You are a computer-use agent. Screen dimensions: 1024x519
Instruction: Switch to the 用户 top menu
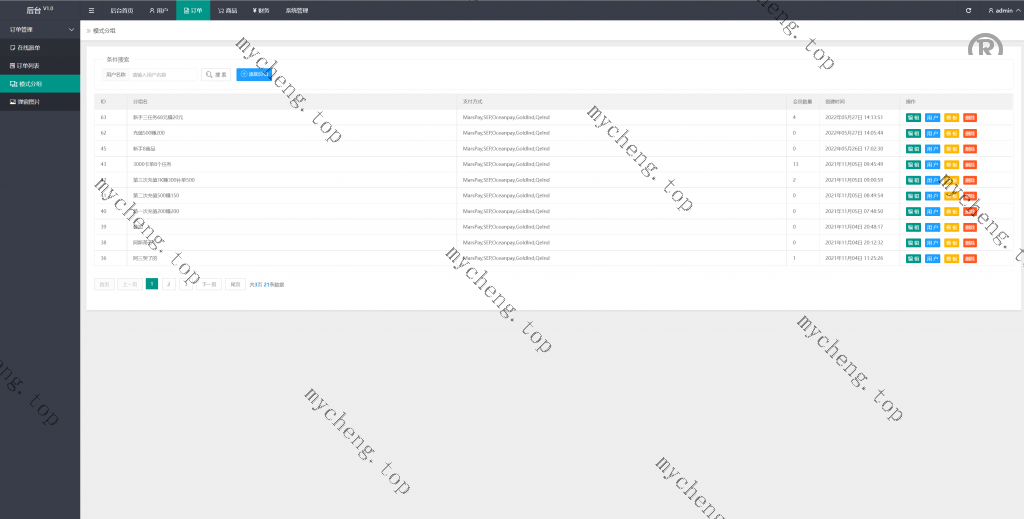158,10
